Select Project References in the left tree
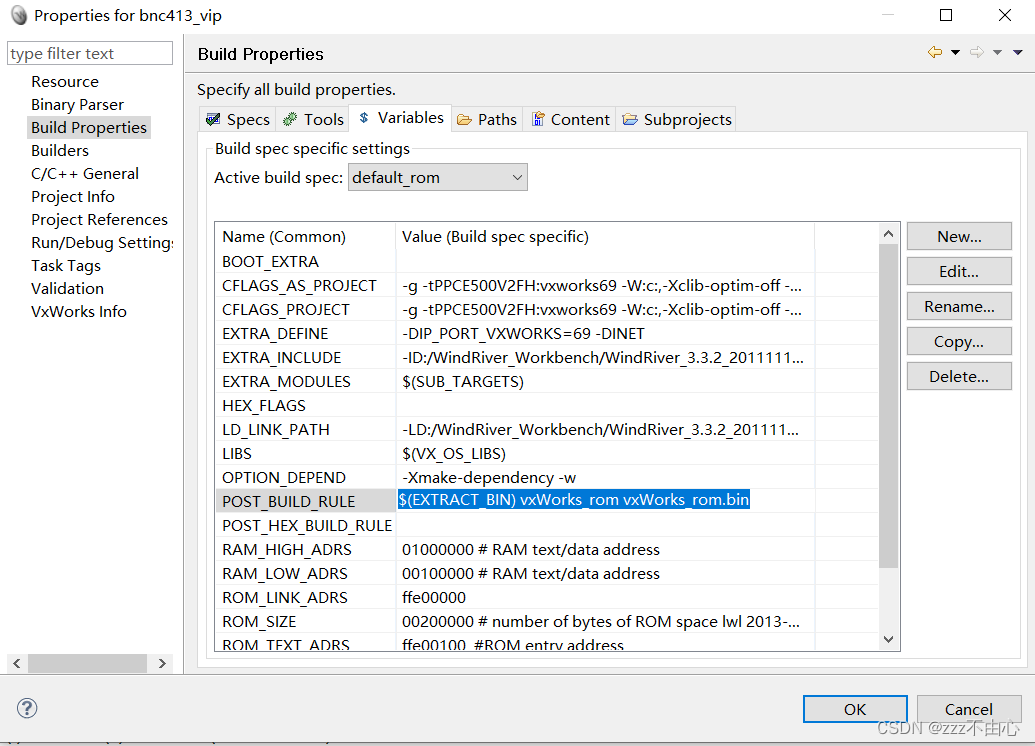The image size is (1035, 746). click(99, 220)
